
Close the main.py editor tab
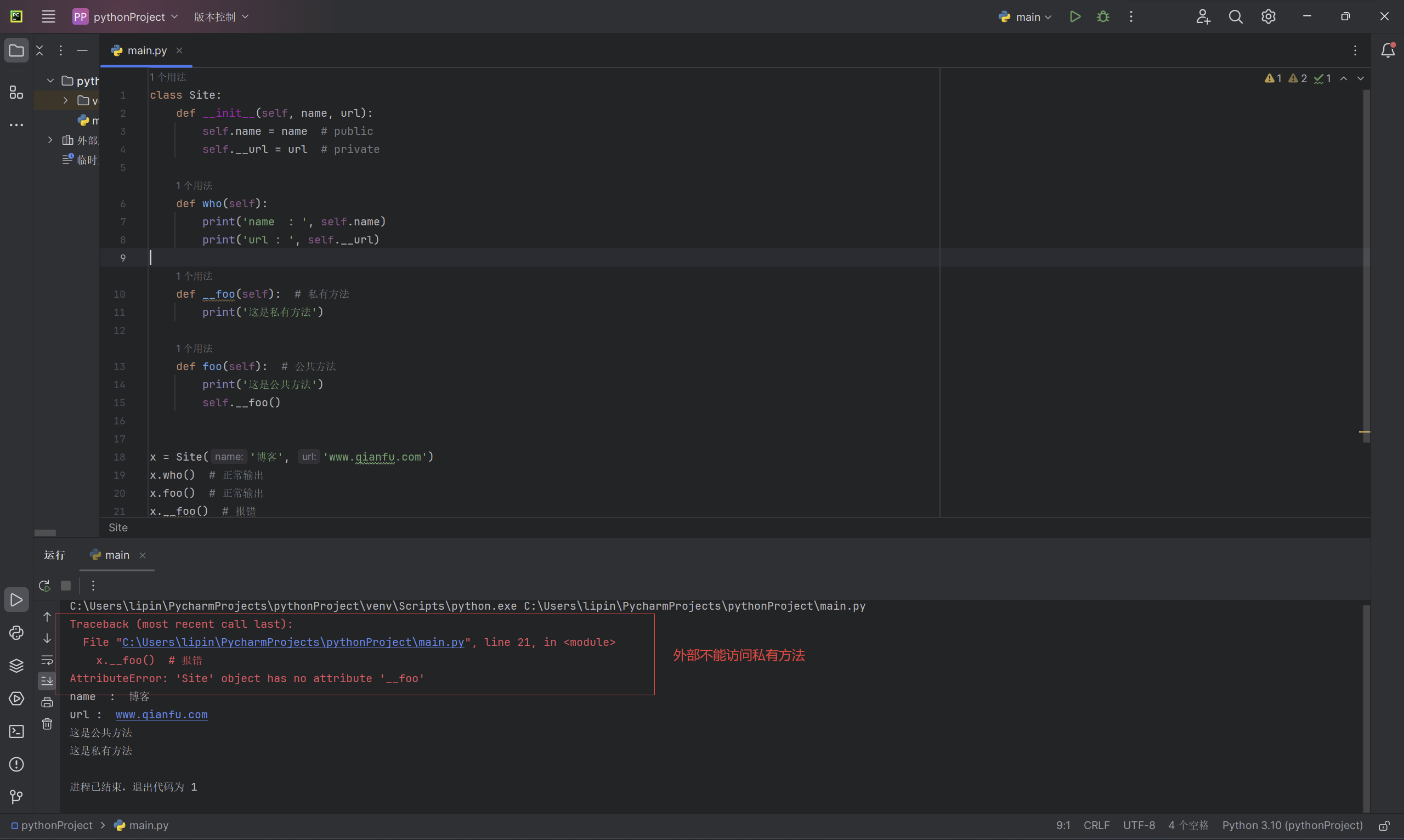click(179, 50)
